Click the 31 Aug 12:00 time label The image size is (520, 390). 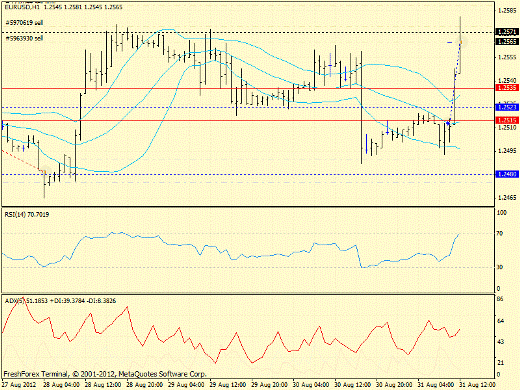[x=478, y=385]
